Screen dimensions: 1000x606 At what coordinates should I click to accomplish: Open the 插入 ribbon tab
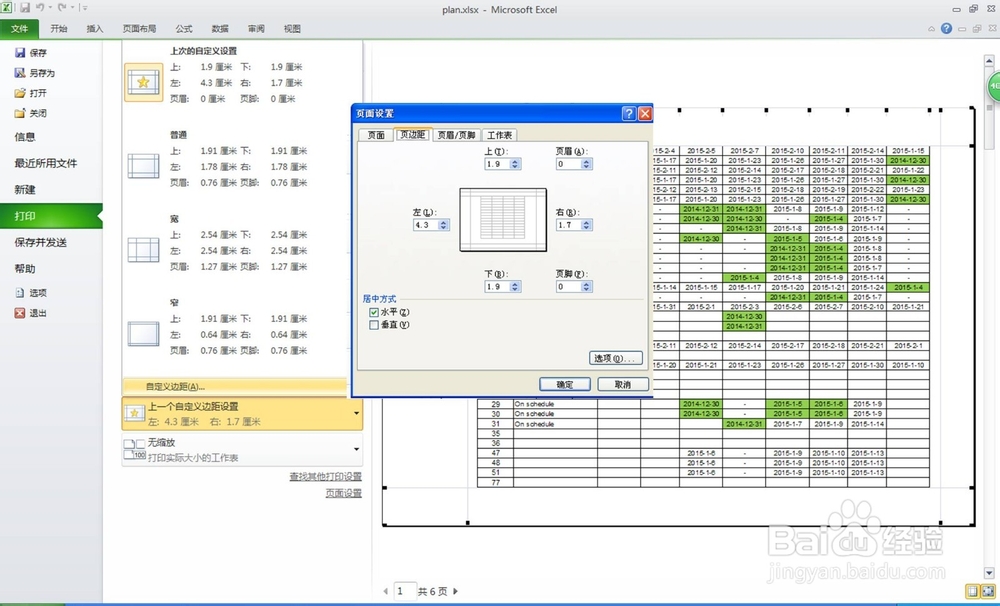(x=94, y=29)
